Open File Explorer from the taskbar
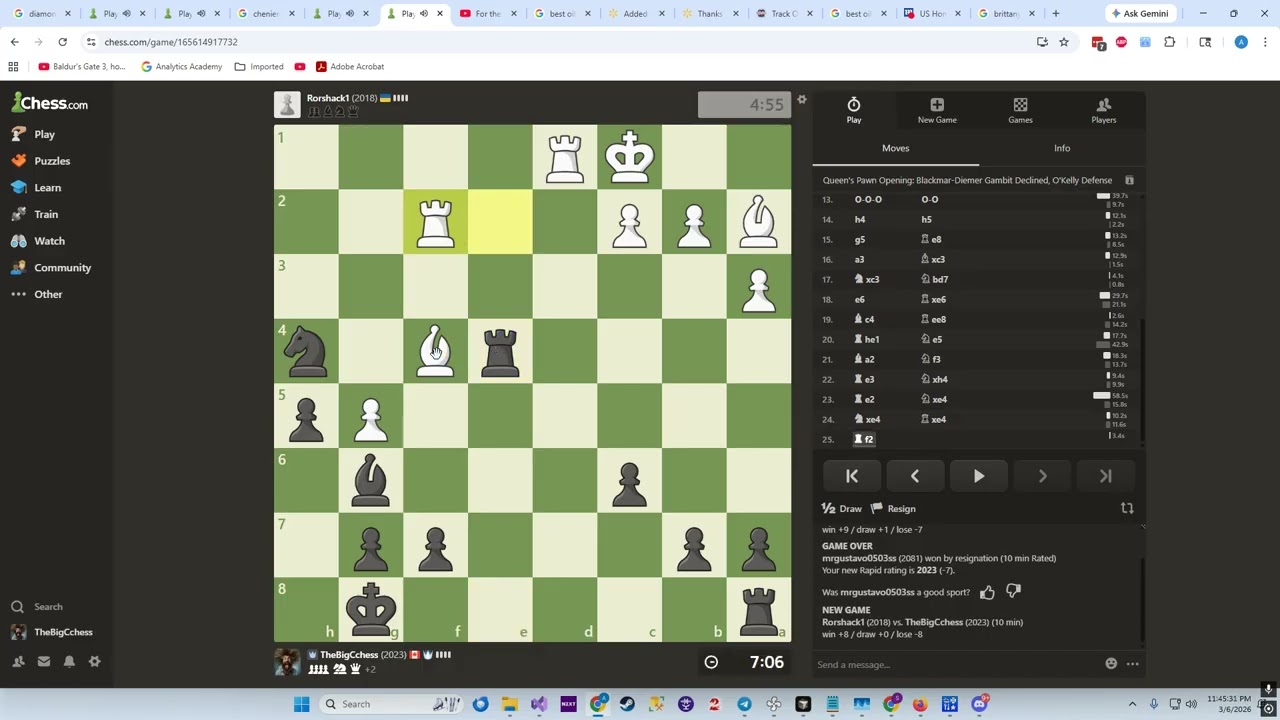 tap(509, 704)
